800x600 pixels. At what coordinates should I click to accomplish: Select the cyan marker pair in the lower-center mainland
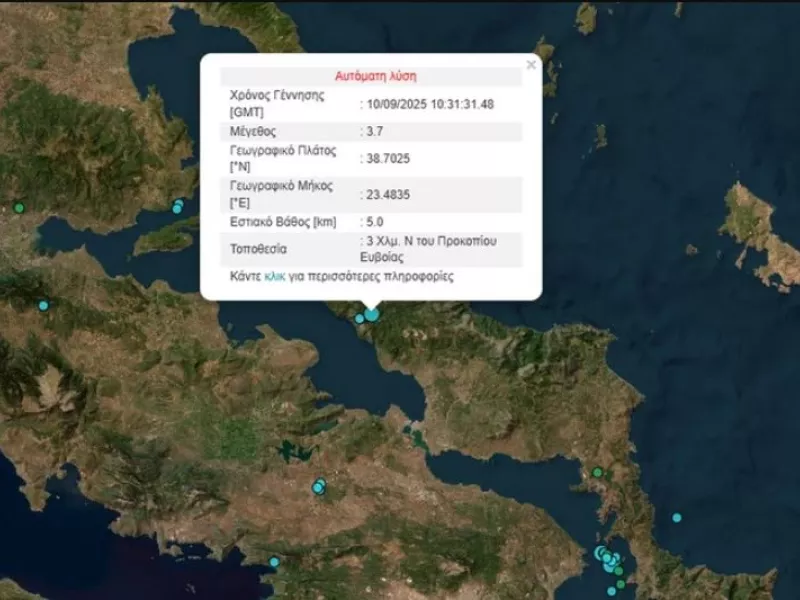tap(319, 487)
